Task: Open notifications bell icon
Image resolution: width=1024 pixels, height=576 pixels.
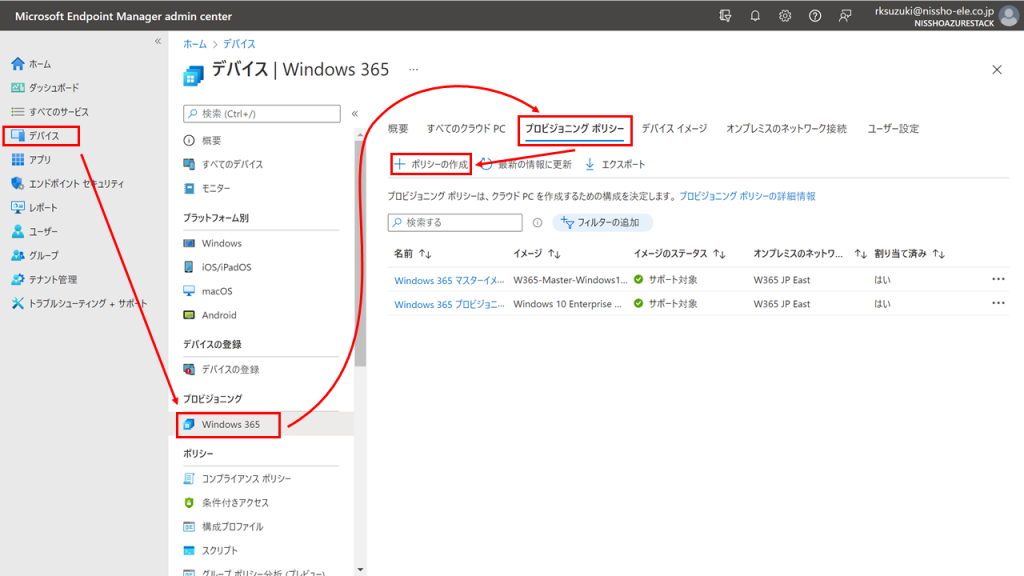Action: (755, 16)
